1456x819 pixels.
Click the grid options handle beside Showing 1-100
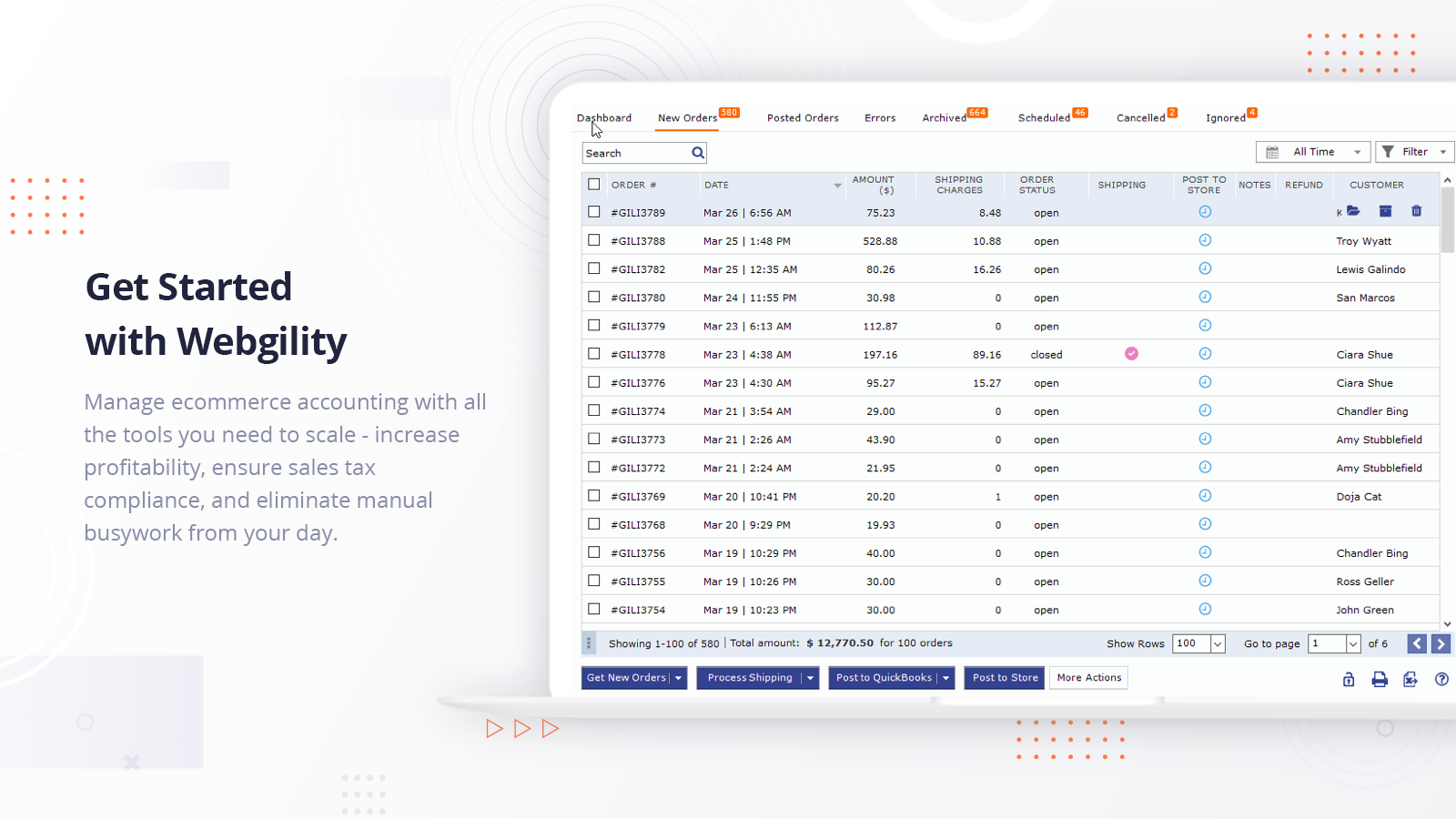(x=589, y=643)
